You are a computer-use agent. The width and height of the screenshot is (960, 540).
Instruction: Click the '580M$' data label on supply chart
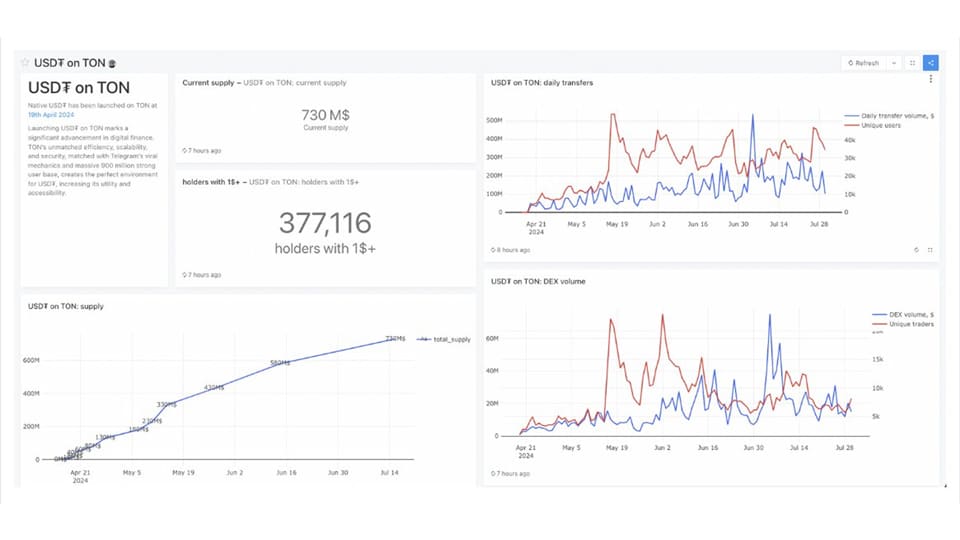click(x=280, y=363)
